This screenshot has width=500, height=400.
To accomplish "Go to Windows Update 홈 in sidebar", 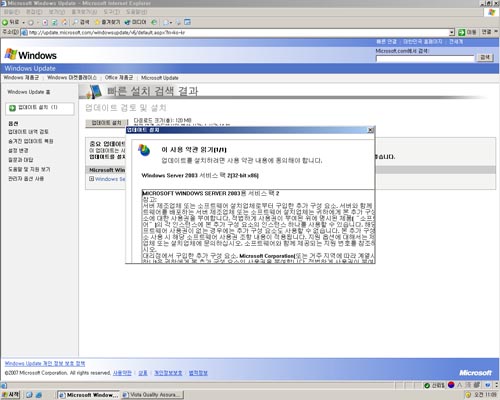I will [29, 92].
